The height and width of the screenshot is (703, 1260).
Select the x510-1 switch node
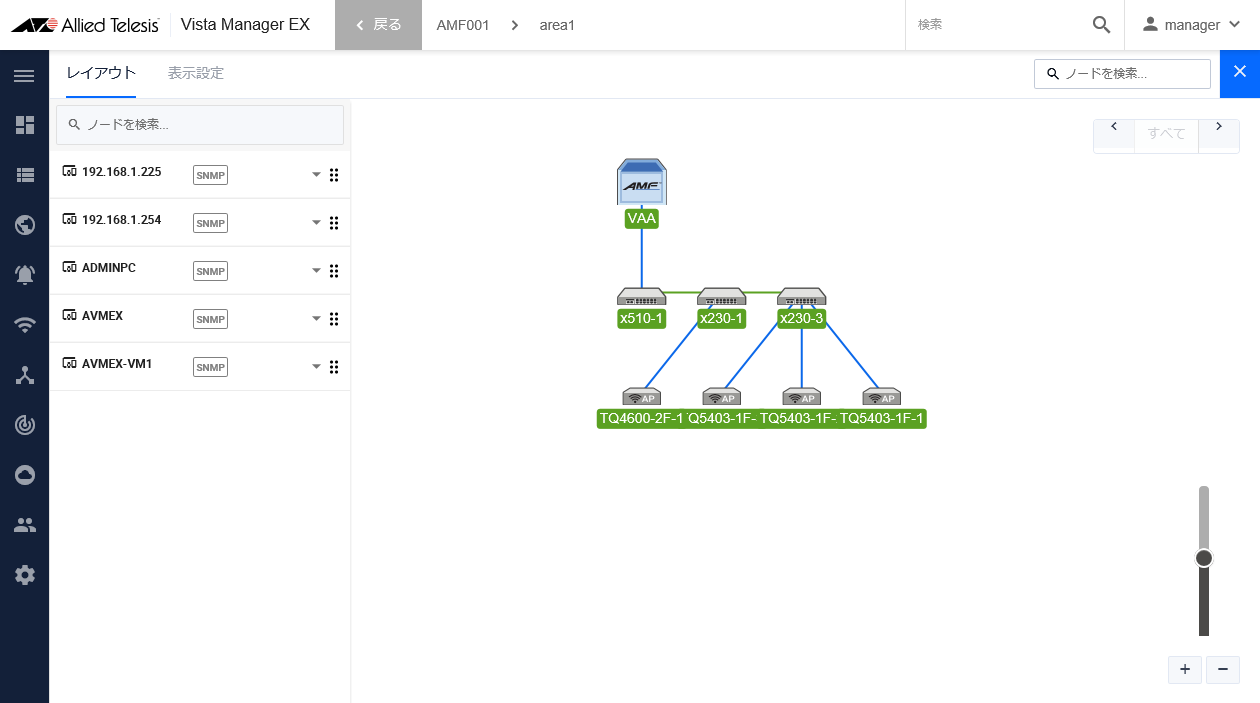[641, 297]
